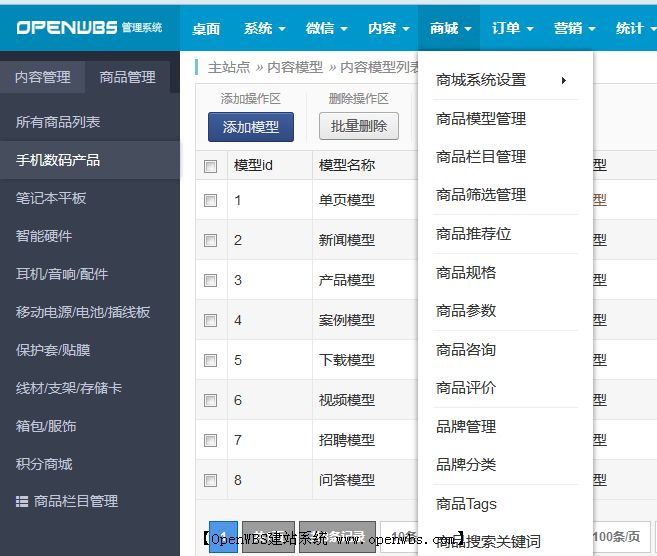Toggle the select-all checkbox in table header
Viewport: 657px width, 556px height.
click(210, 166)
